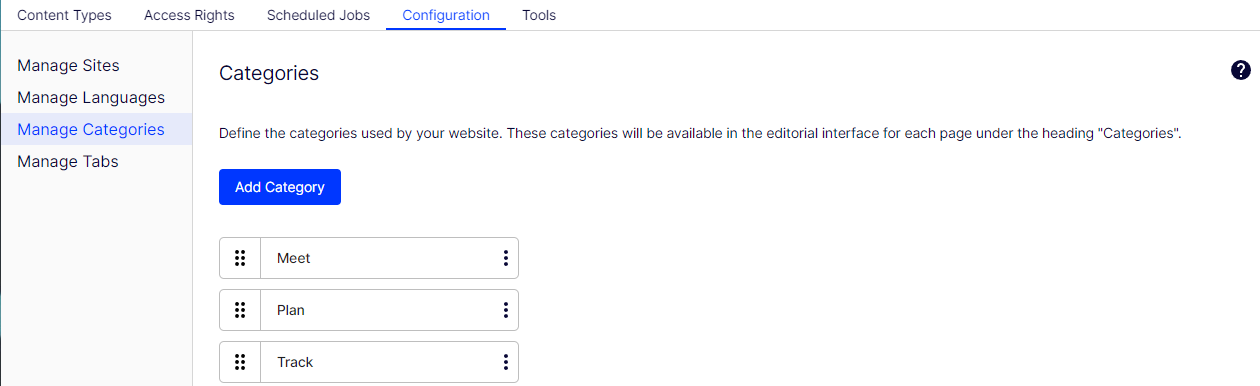Open the three-dot menu for Meet
The width and height of the screenshot is (1260, 386).
tap(506, 258)
